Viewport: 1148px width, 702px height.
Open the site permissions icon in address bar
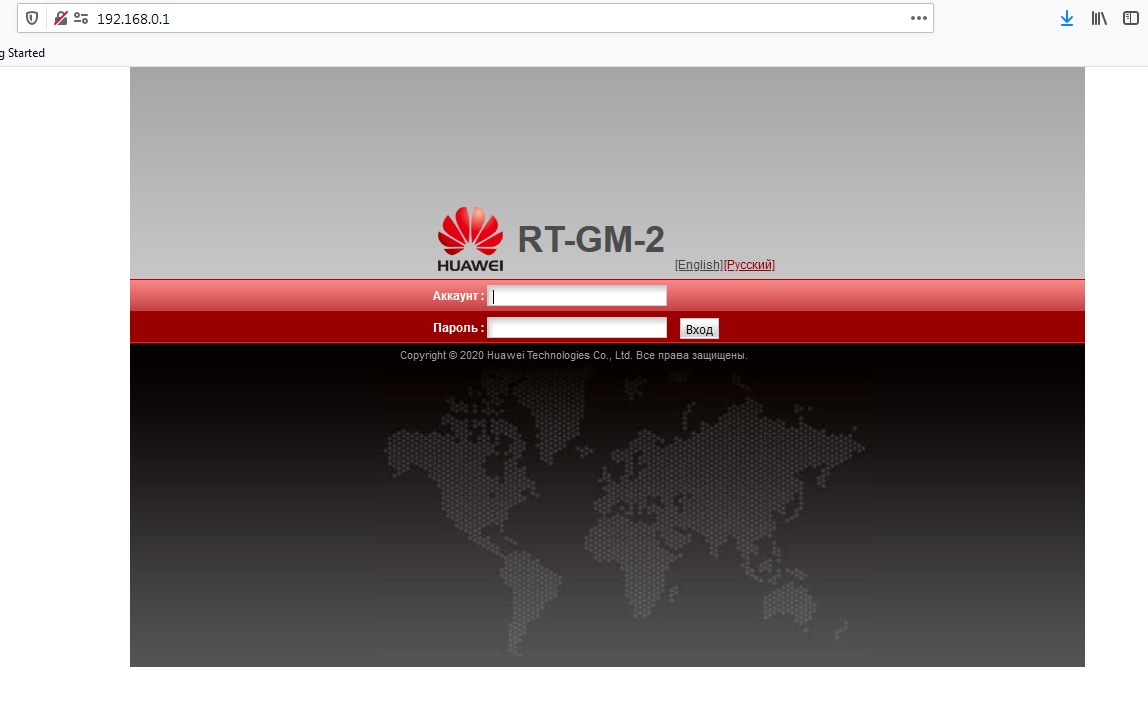pos(81,18)
